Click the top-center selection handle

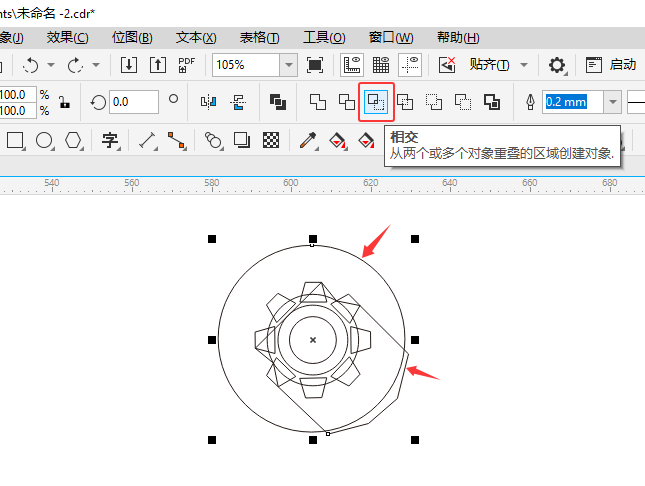(313, 239)
